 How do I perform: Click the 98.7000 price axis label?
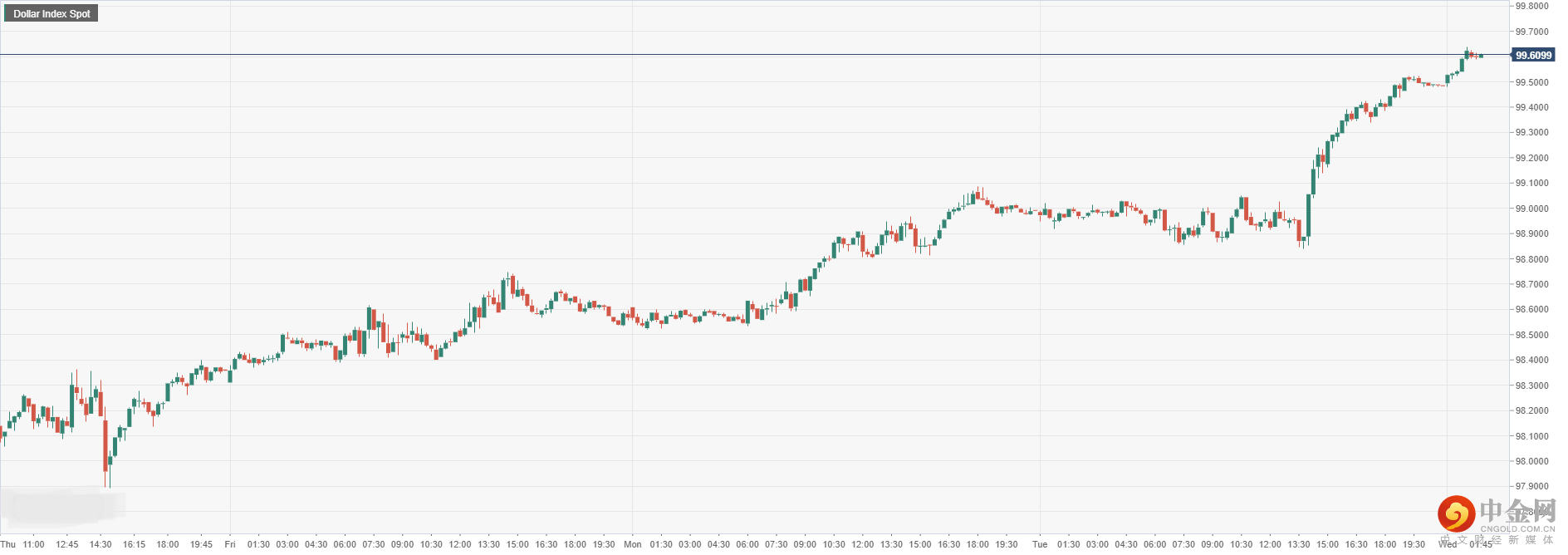[x=1531, y=284]
